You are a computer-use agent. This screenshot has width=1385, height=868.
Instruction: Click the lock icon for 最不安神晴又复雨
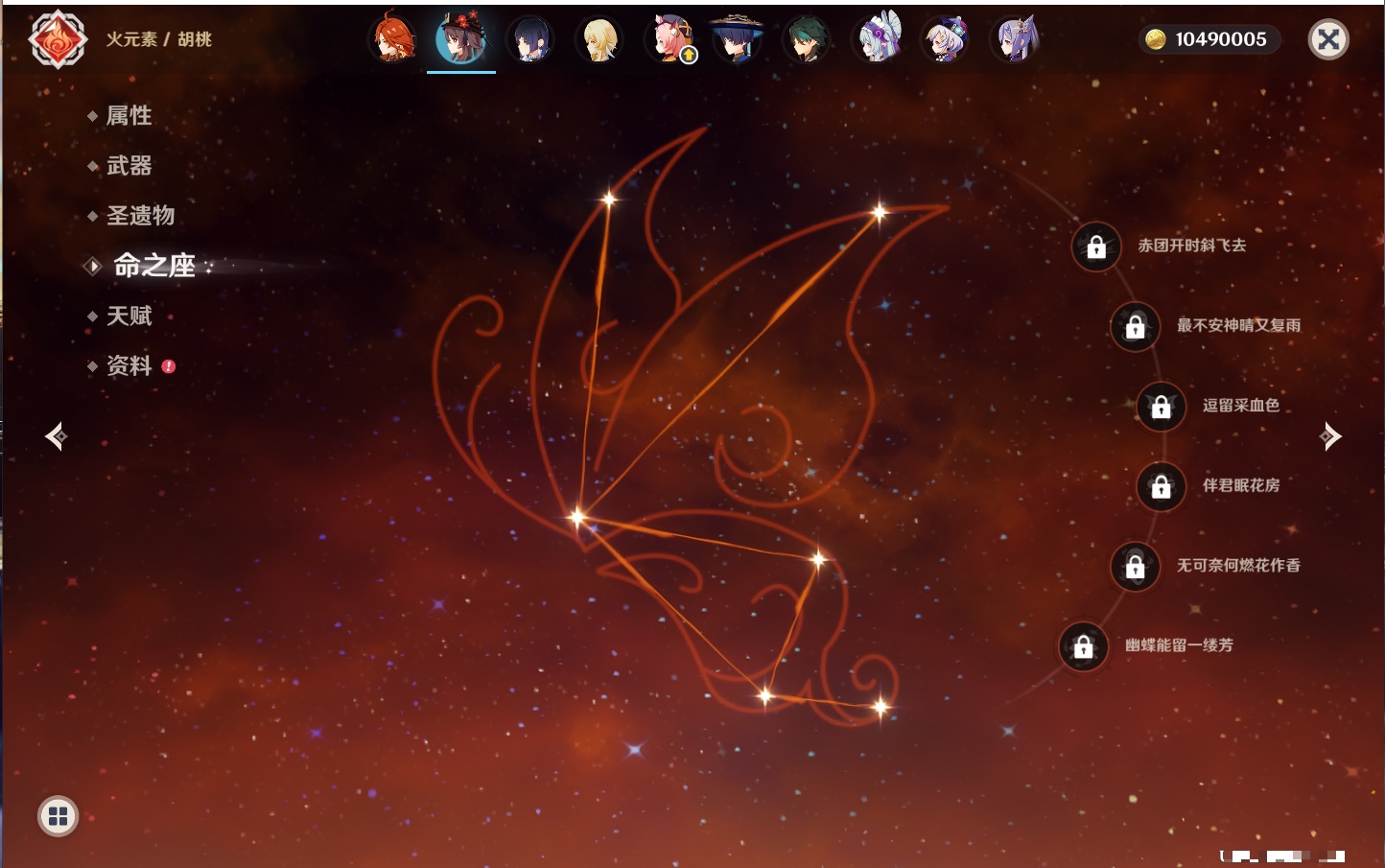pyautogui.click(x=1135, y=326)
